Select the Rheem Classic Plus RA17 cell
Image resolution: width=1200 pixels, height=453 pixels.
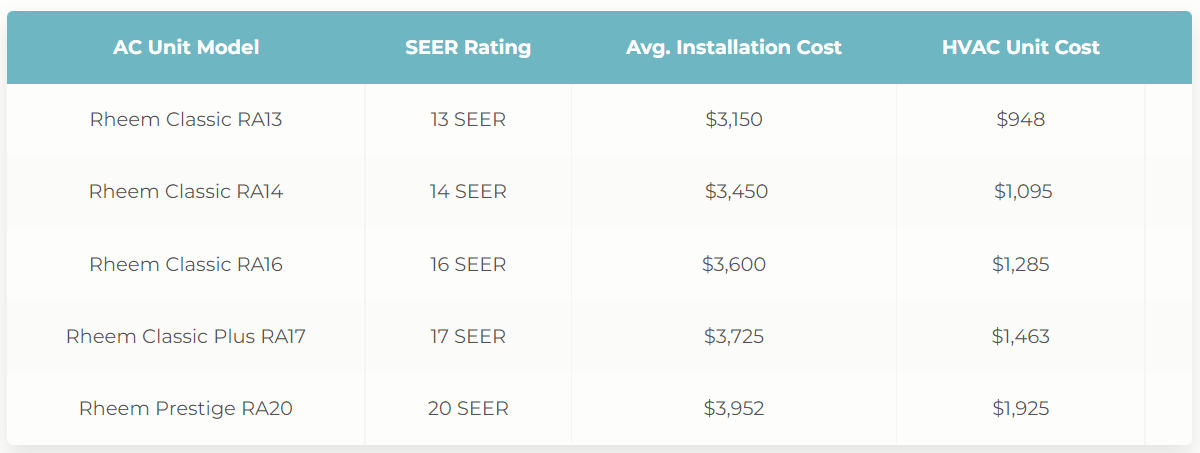186,337
